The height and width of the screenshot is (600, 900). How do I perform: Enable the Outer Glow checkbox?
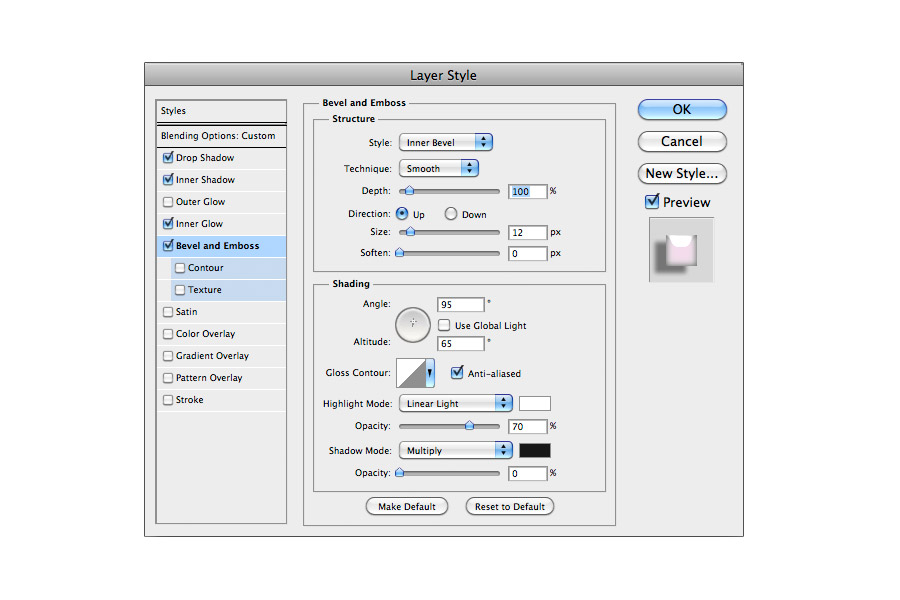tap(168, 202)
